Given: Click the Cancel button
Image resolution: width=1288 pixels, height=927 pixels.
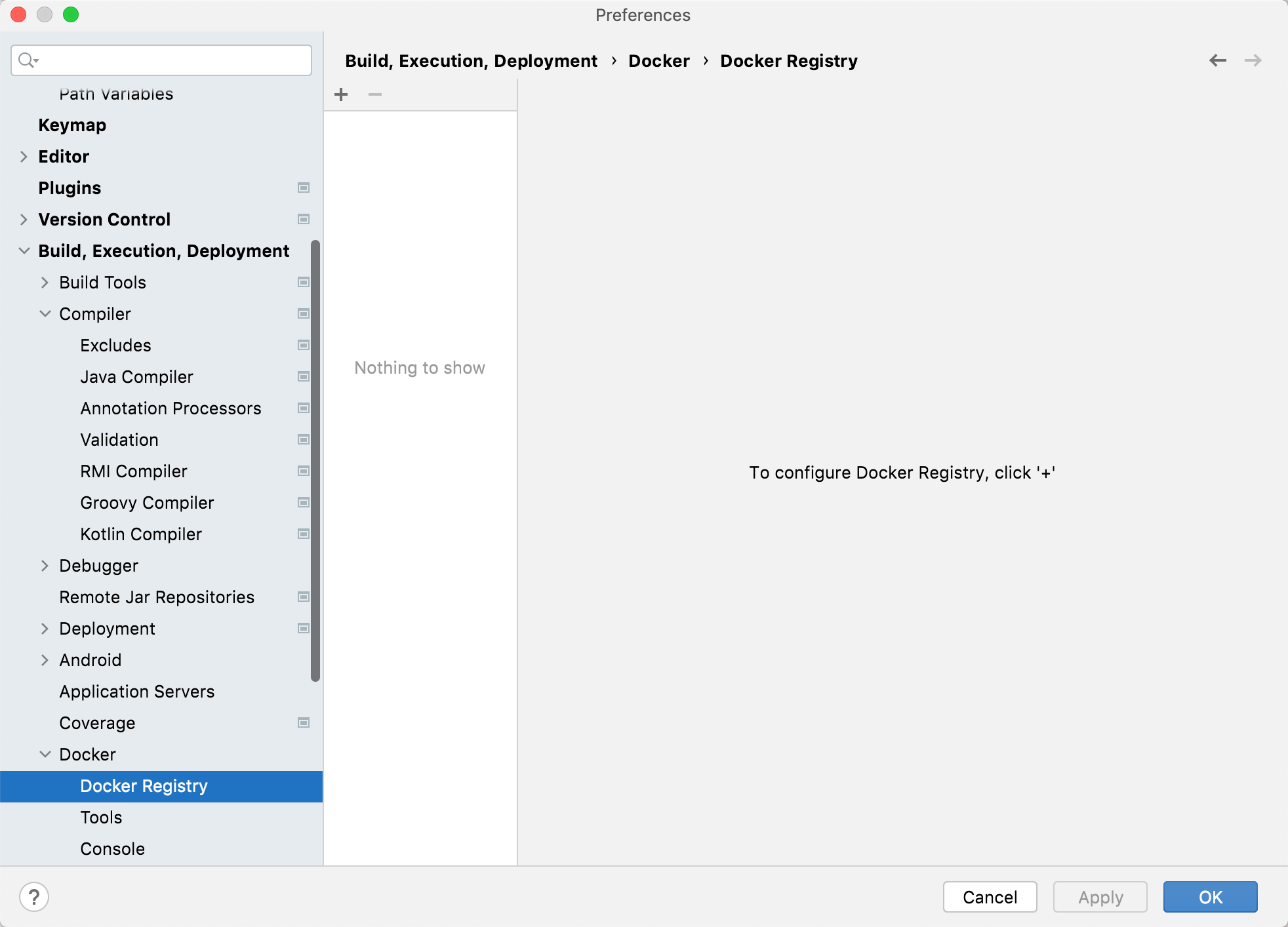Looking at the screenshot, I should 990,897.
